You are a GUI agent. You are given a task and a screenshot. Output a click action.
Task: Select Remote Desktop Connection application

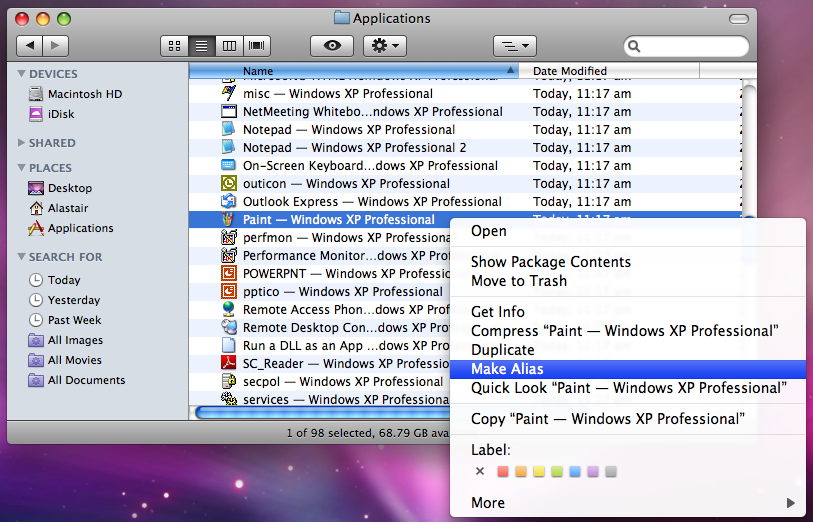click(319, 328)
